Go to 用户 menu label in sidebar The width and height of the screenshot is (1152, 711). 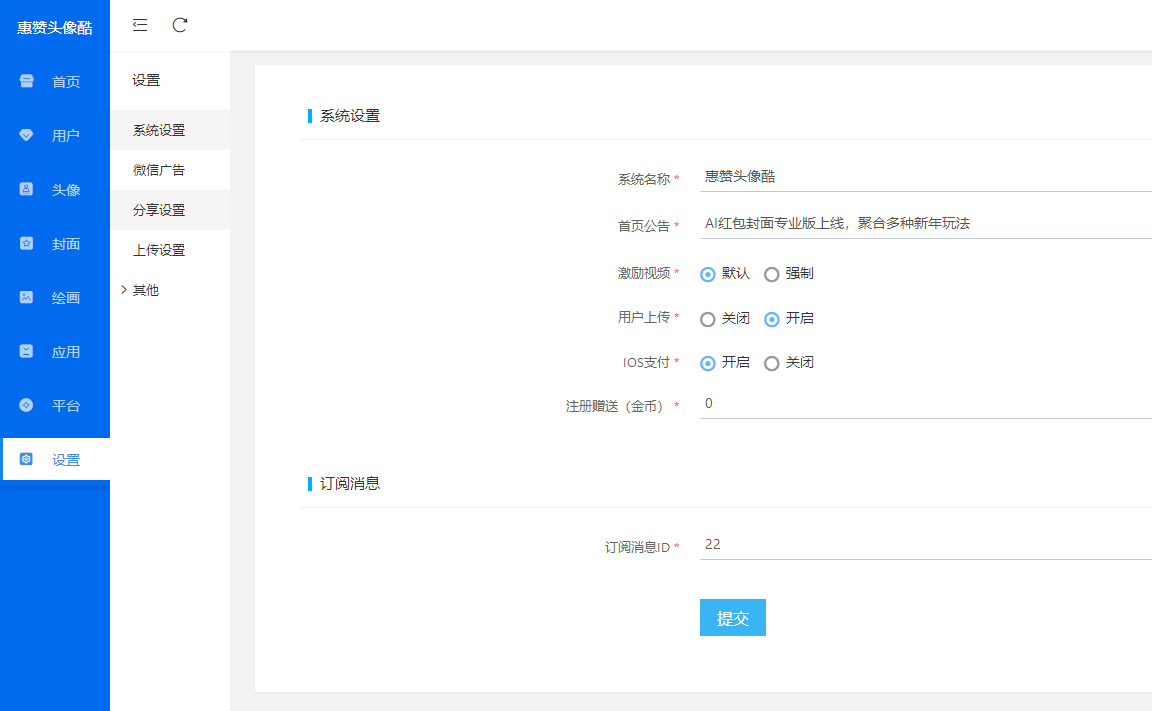coord(66,136)
